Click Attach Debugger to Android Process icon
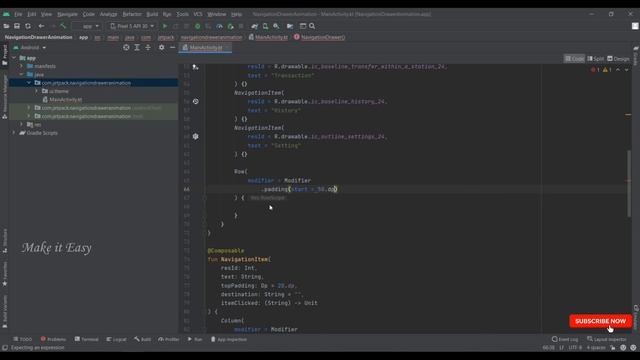 [230, 26]
